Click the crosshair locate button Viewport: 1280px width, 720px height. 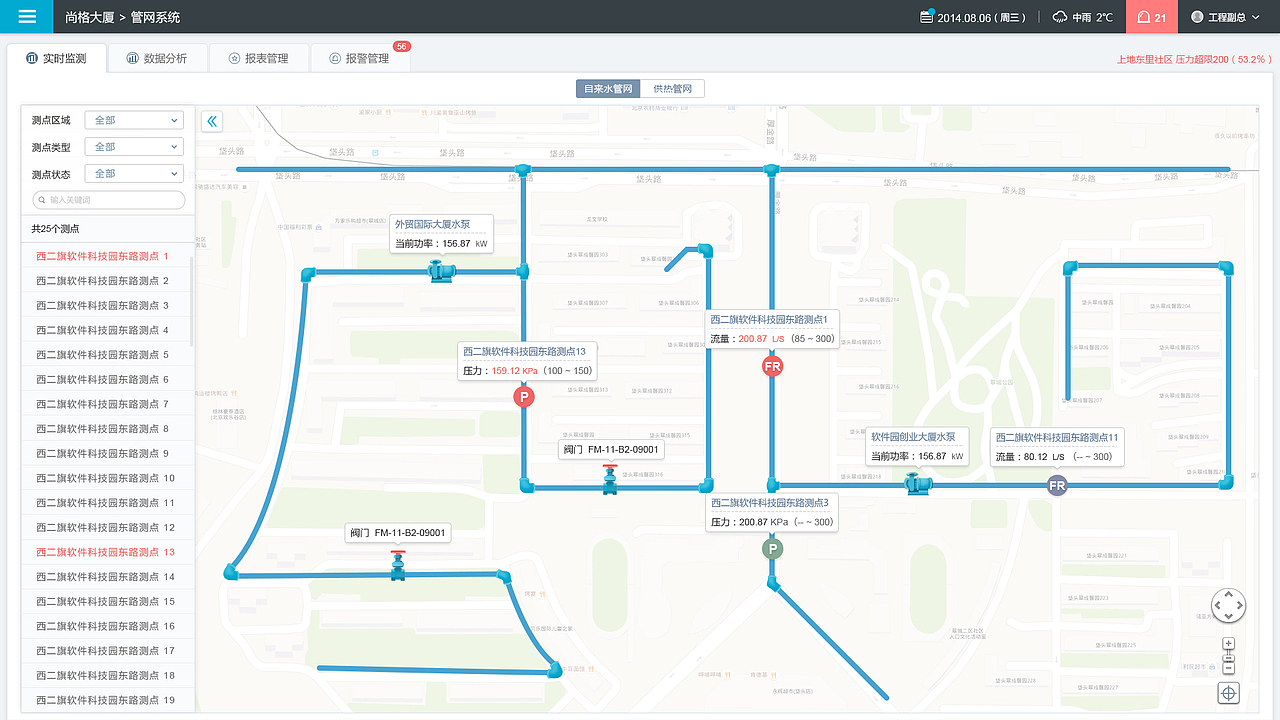pos(1229,692)
